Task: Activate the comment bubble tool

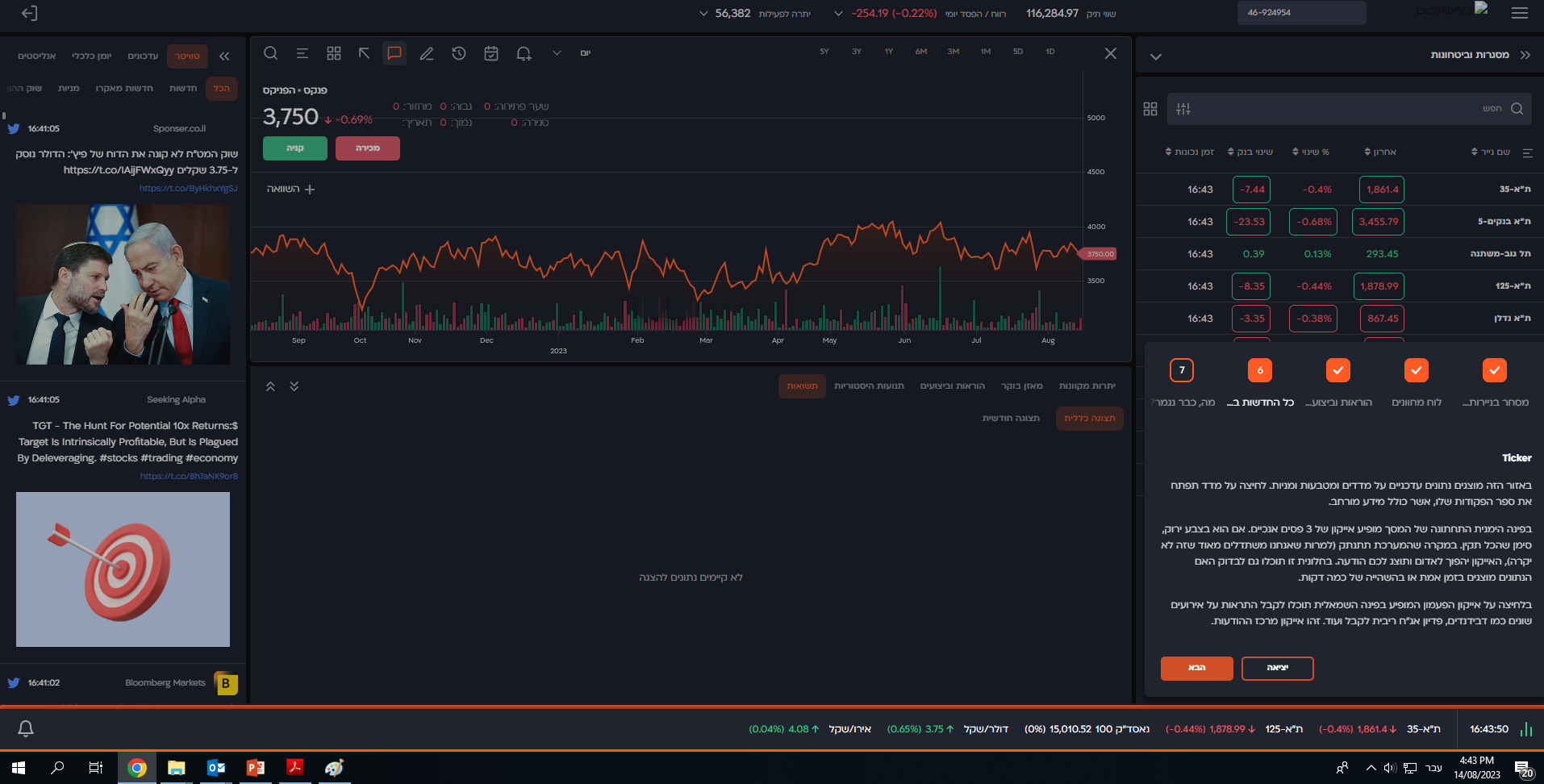Action: coord(394,53)
